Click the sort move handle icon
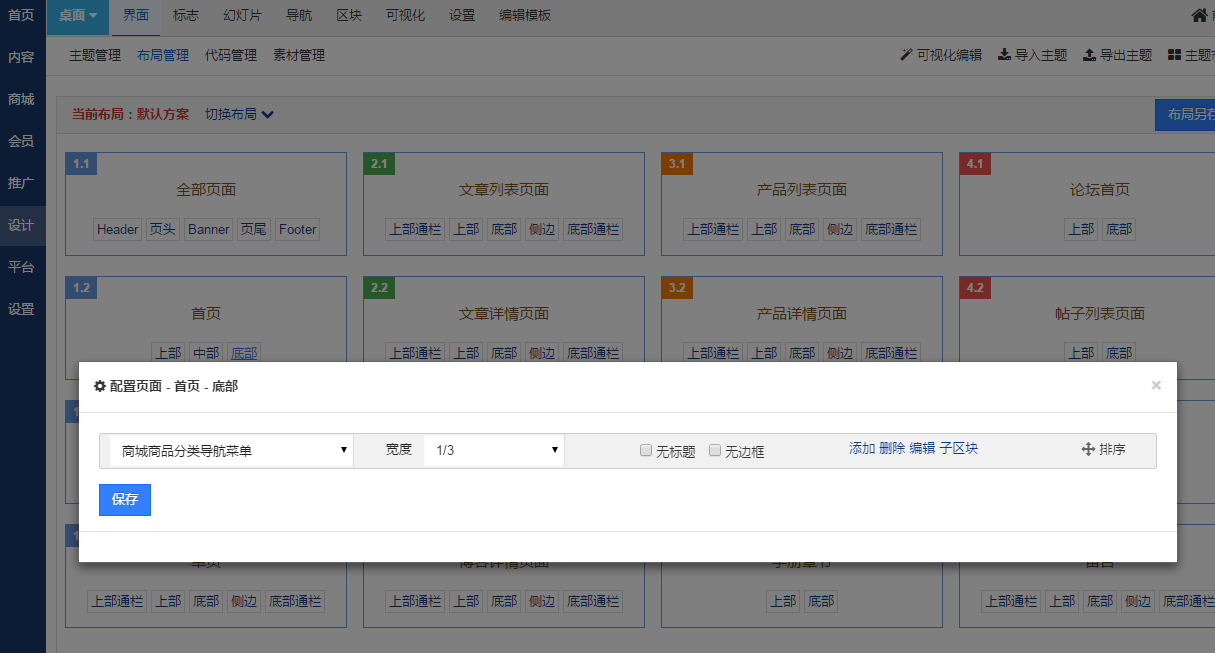1215x653 pixels. point(1088,450)
